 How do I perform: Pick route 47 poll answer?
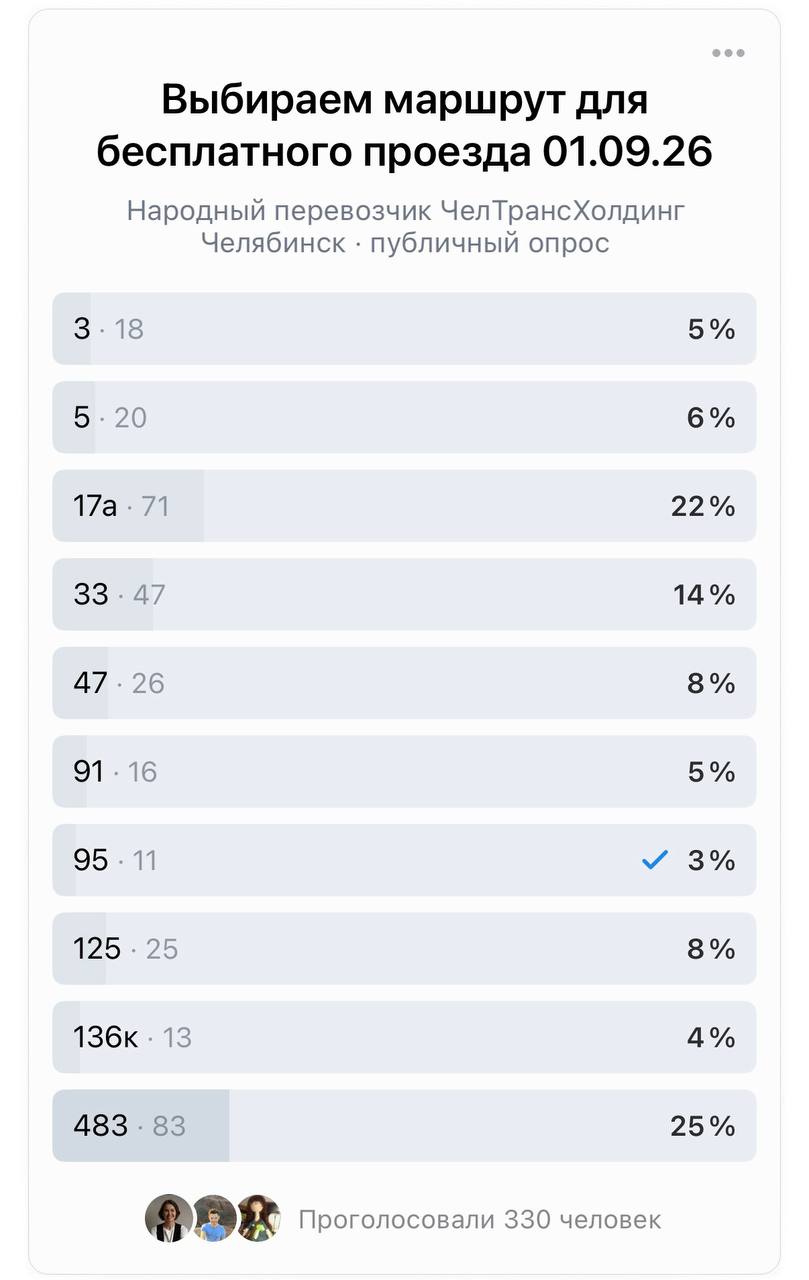(404, 683)
